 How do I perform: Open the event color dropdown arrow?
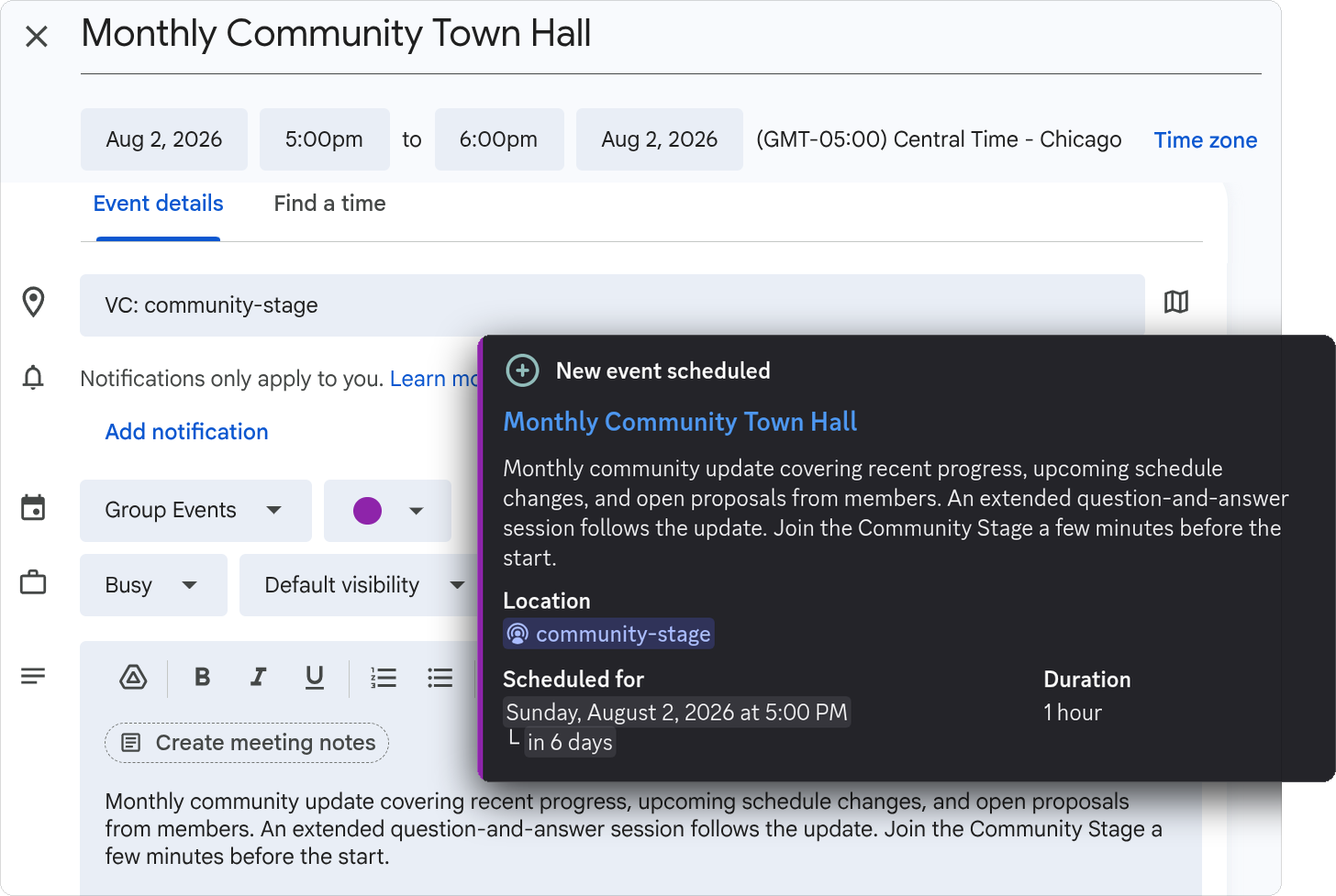(417, 511)
